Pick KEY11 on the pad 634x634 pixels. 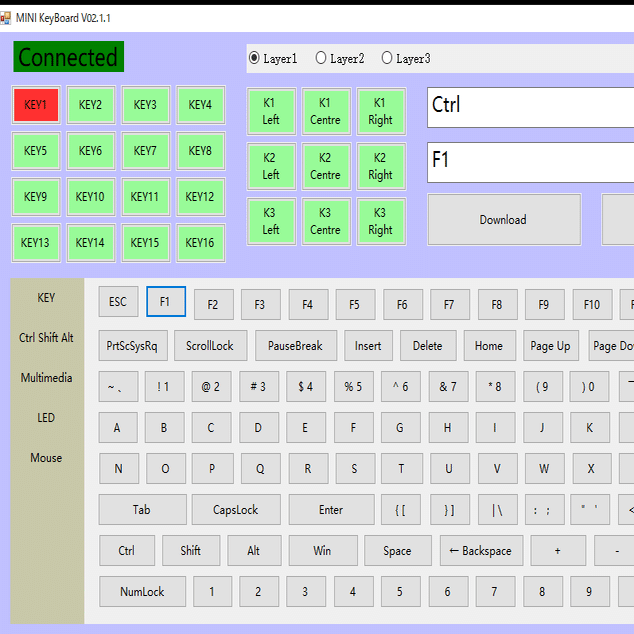click(145, 197)
